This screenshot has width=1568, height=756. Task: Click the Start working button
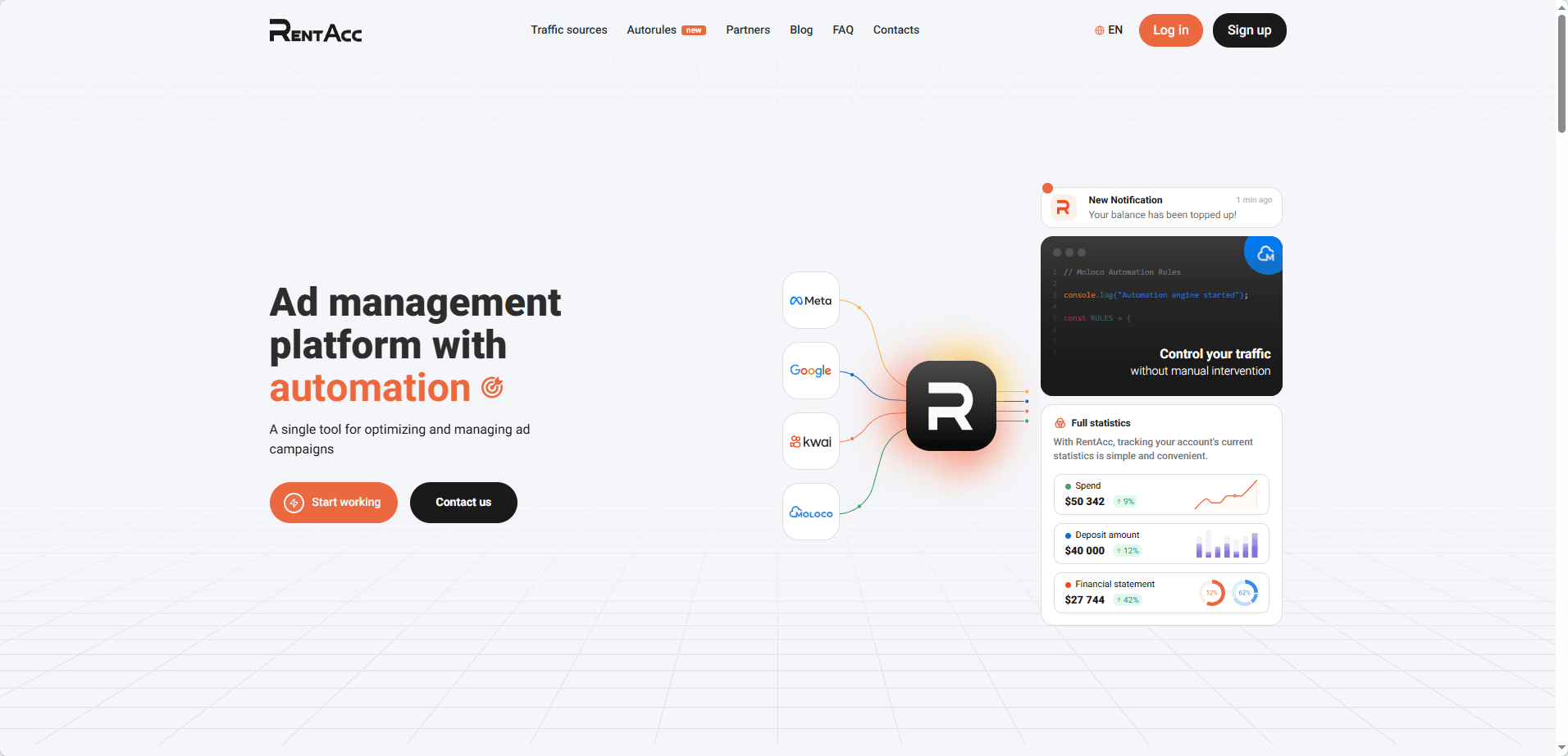click(x=334, y=503)
